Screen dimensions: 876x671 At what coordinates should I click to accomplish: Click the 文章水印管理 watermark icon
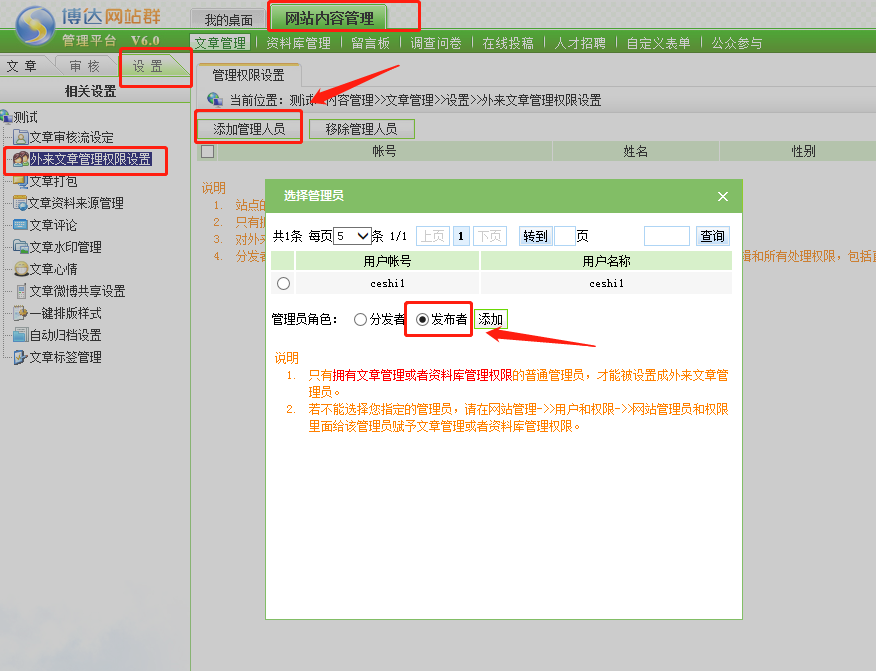[21, 248]
